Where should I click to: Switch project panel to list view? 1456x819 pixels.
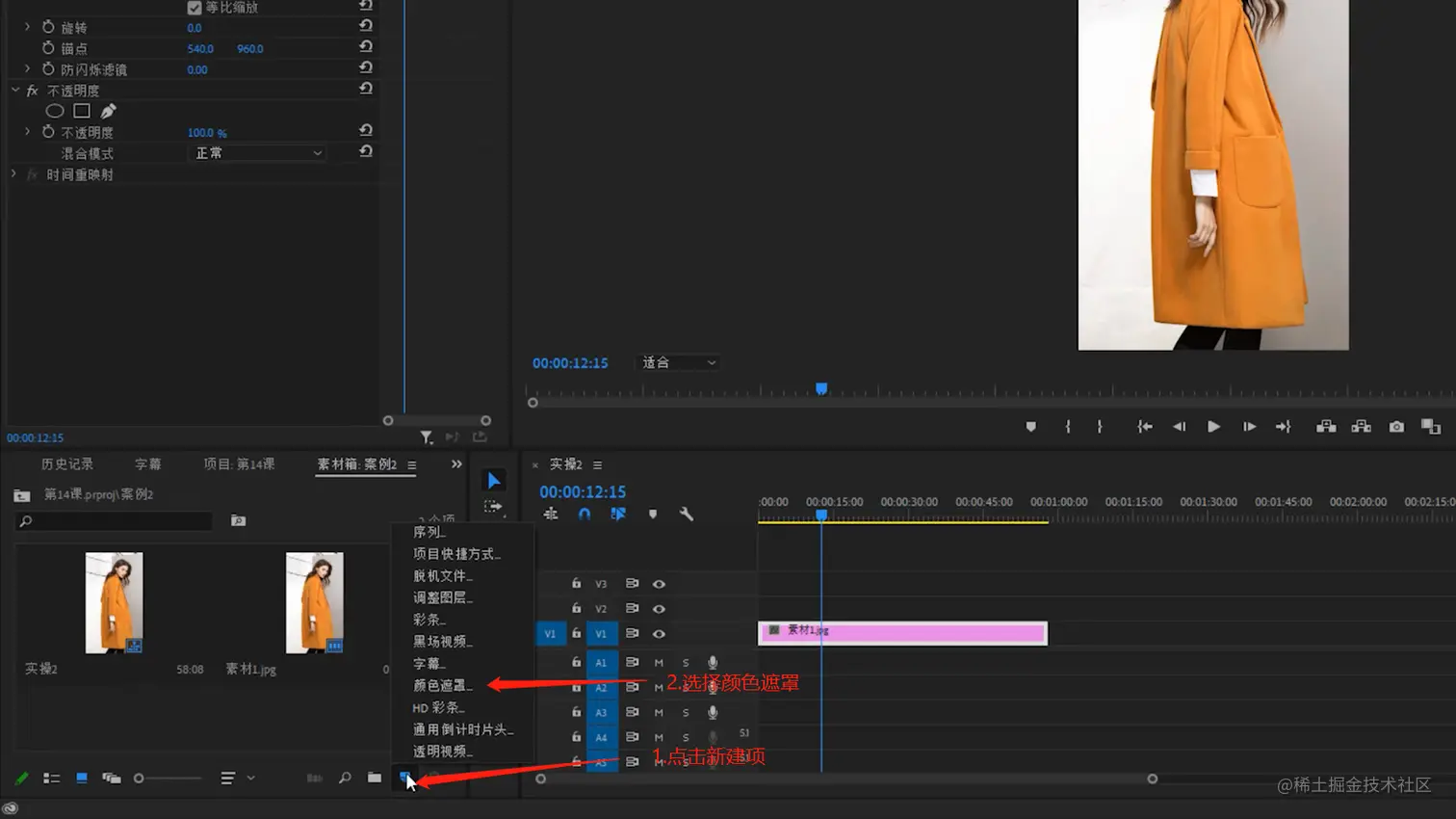52,779
